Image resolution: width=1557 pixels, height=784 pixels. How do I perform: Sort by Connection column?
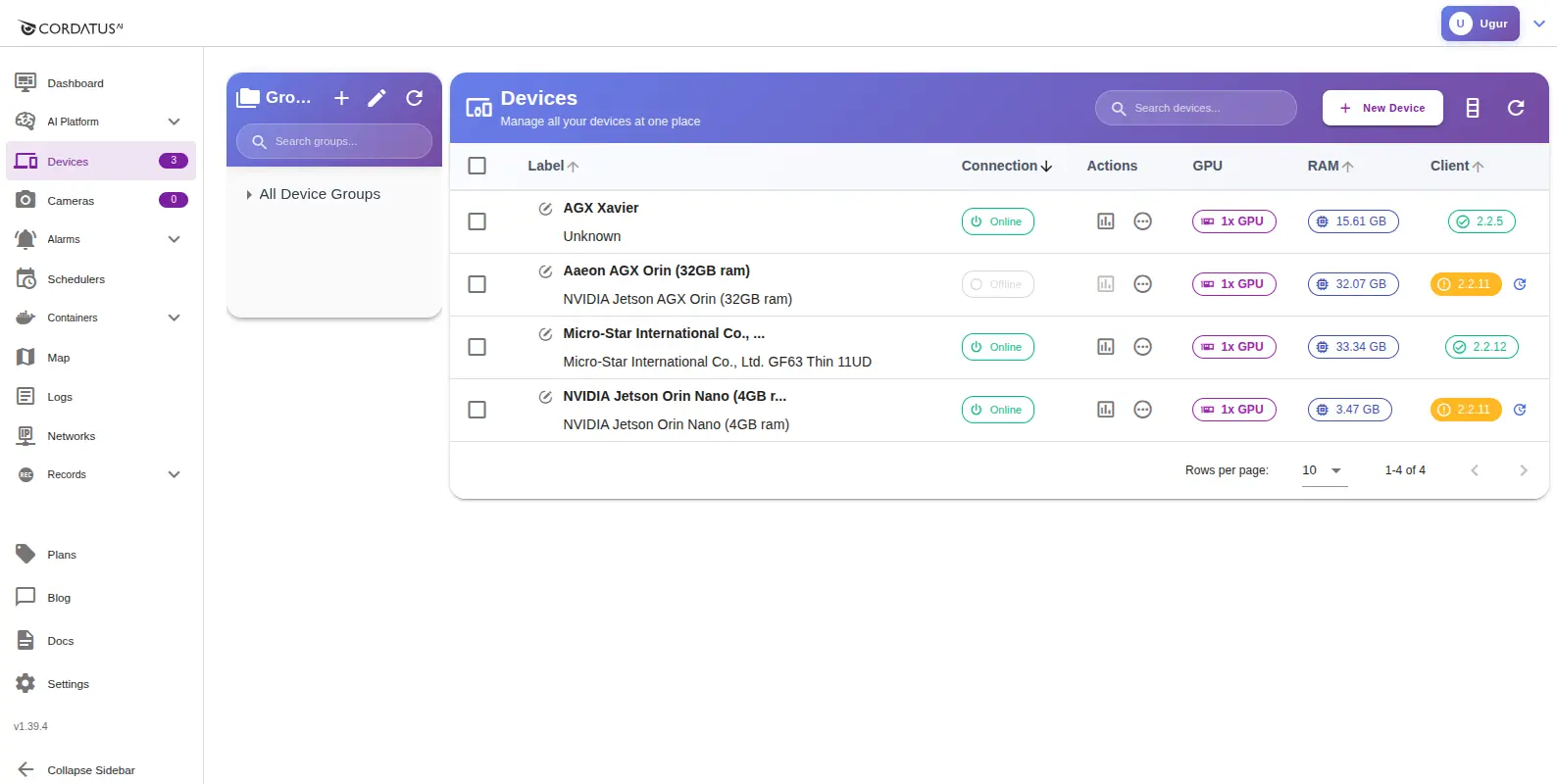click(x=1006, y=167)
